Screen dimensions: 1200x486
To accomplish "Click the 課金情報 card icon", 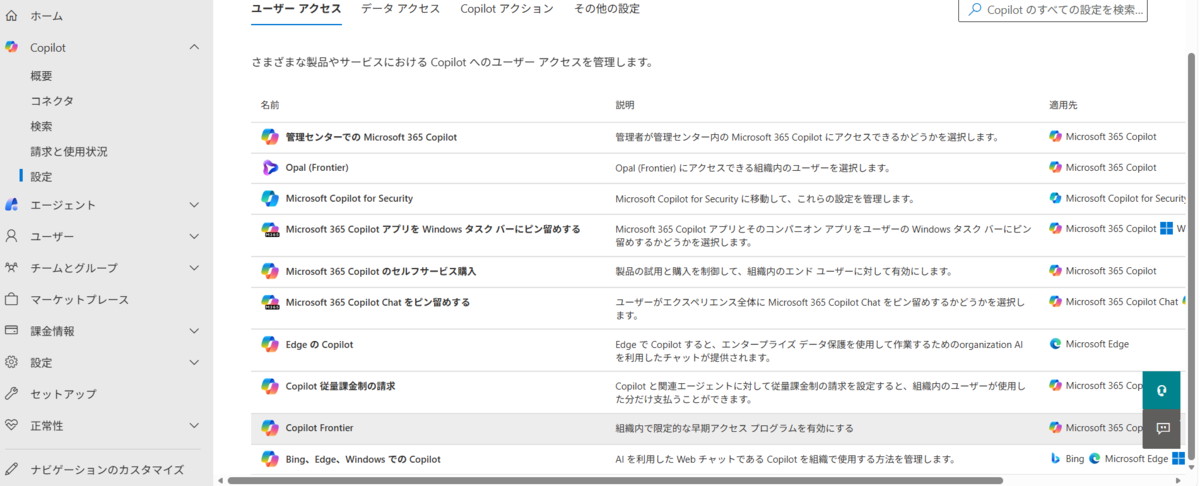I will coord(12,331).
